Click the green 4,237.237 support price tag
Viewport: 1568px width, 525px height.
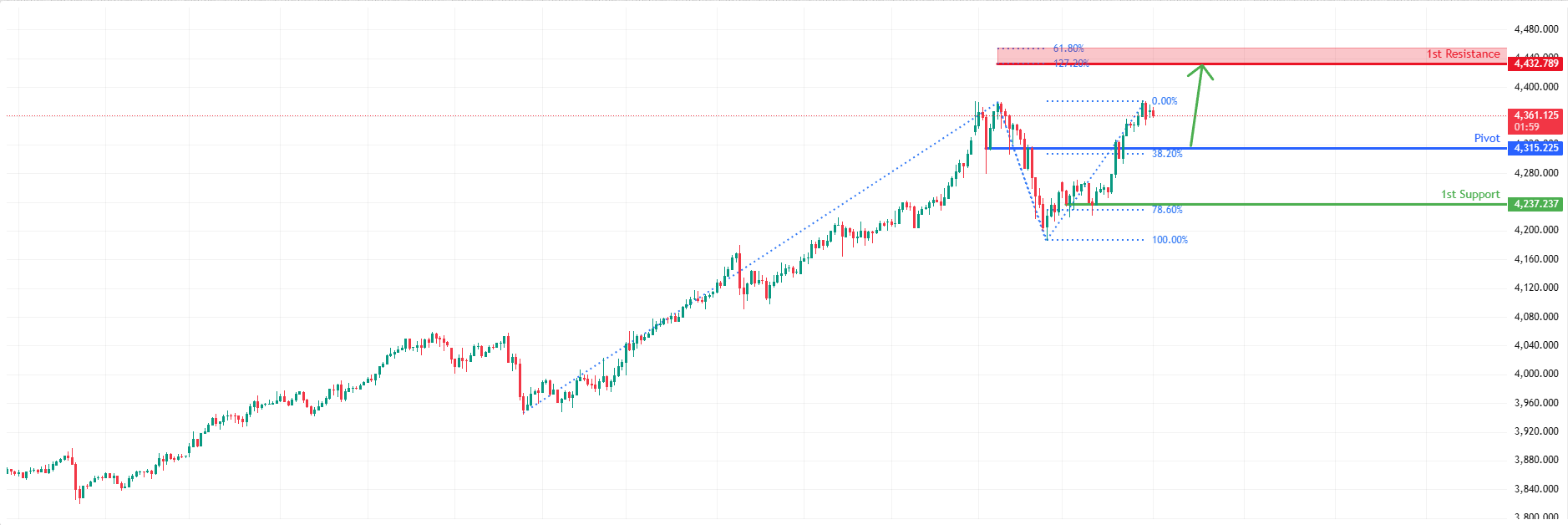tap(1535, 204)
